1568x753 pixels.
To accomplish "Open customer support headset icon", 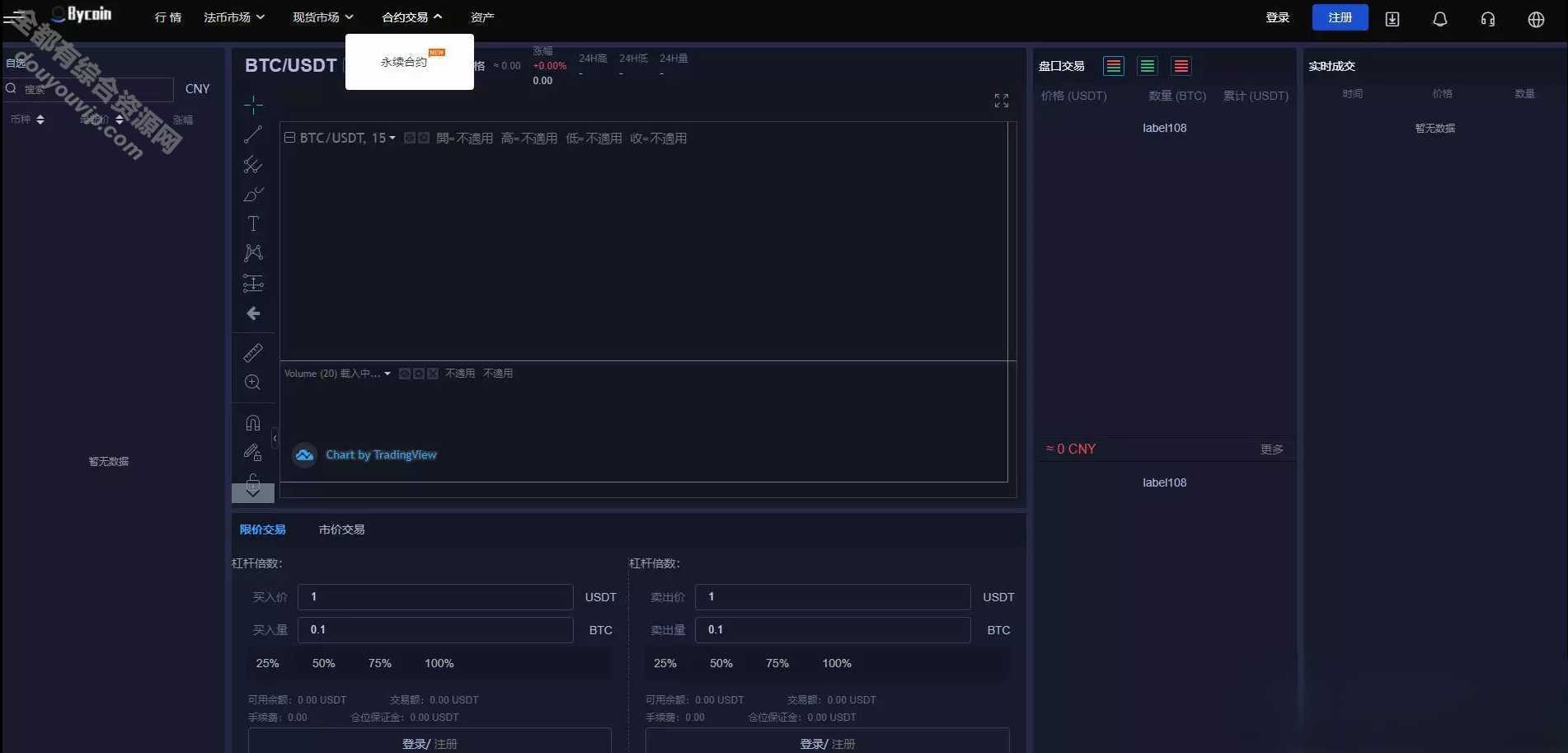I will coord(1488,19).
